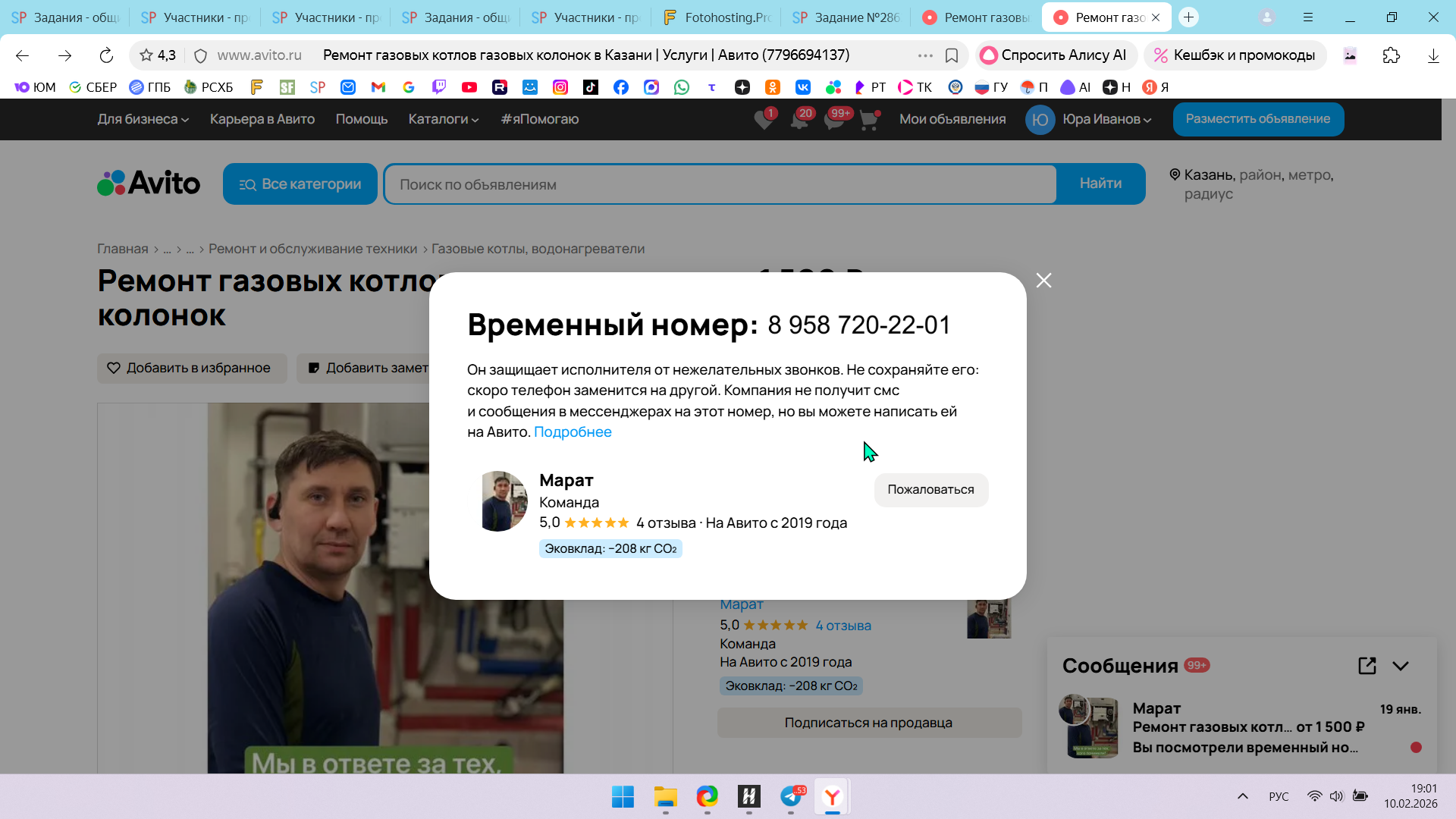Open the Помощь menu item

(x=361, y=119)
